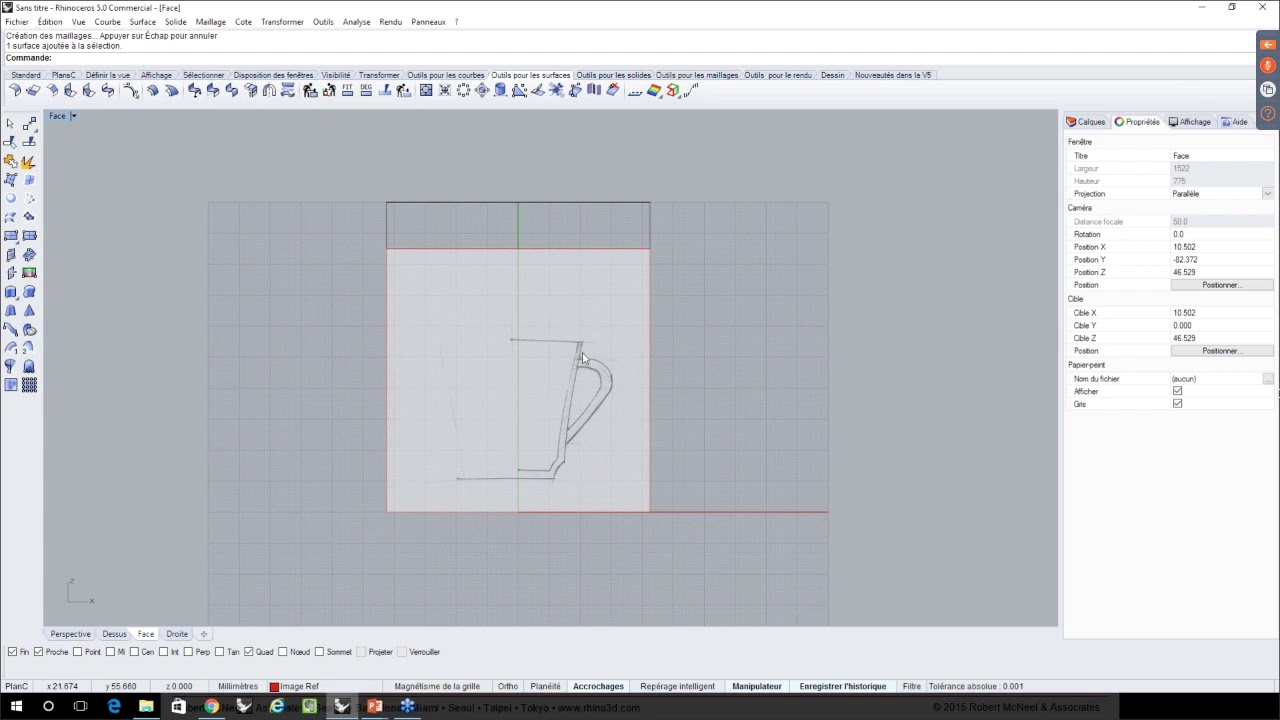Click the blue cylinder solid tool in sidebar
This screenshot has height=720, width=1280.
point(10,292)
